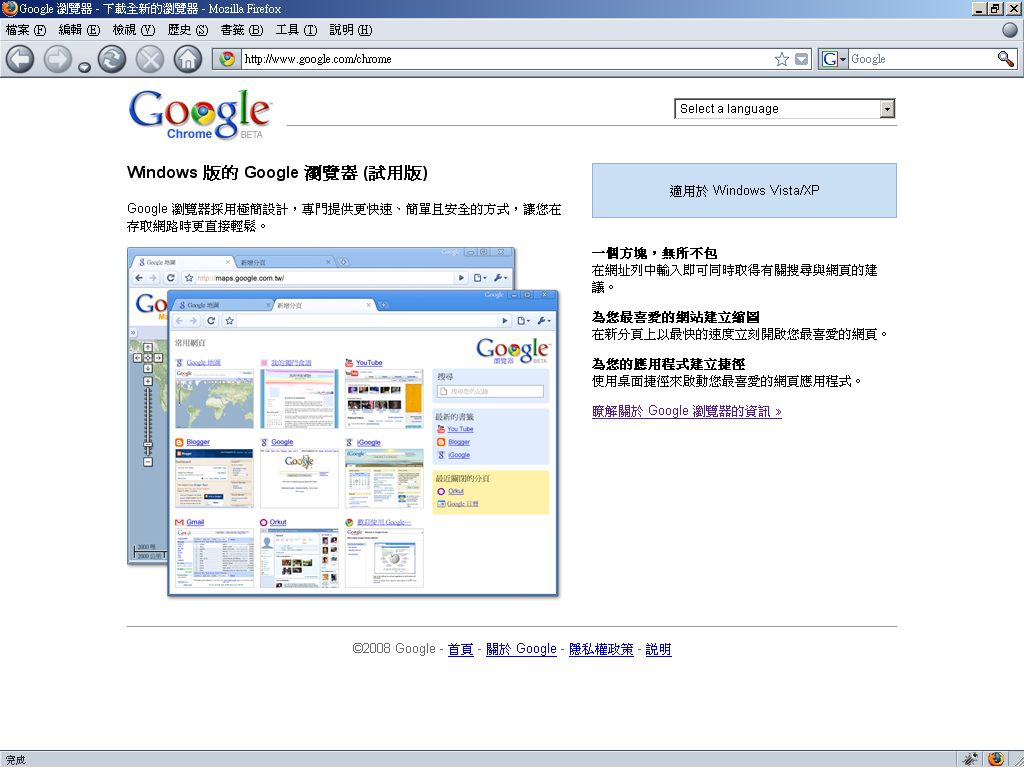Click the 一個方塊，無所不包 heading

[654, 253]
